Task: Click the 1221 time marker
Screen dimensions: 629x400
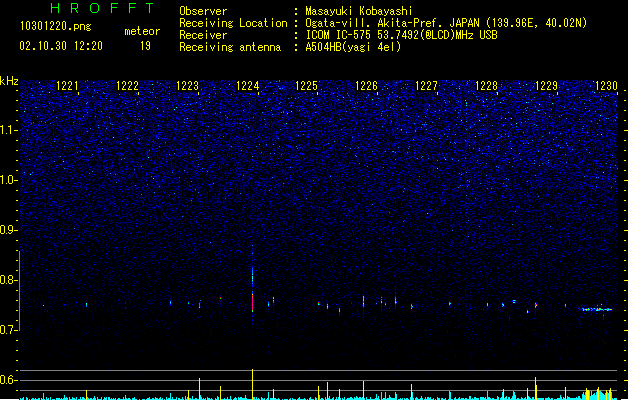Action: [x=67, y=86]
